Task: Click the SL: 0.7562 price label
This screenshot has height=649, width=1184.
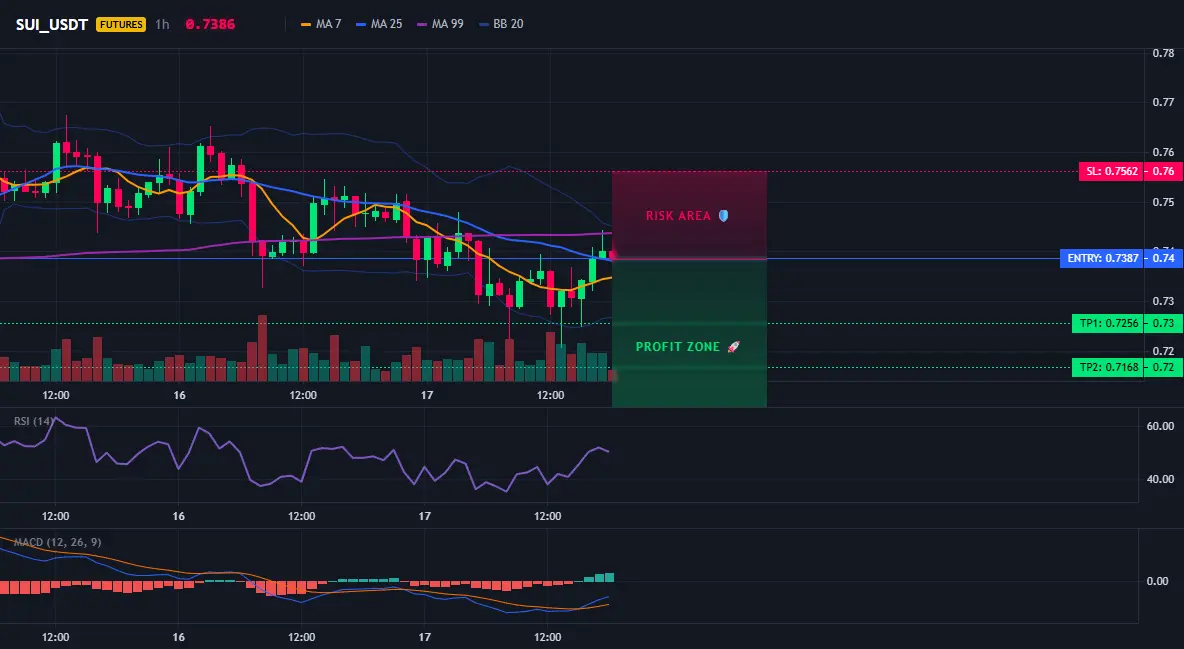Action: point(1111,172)
